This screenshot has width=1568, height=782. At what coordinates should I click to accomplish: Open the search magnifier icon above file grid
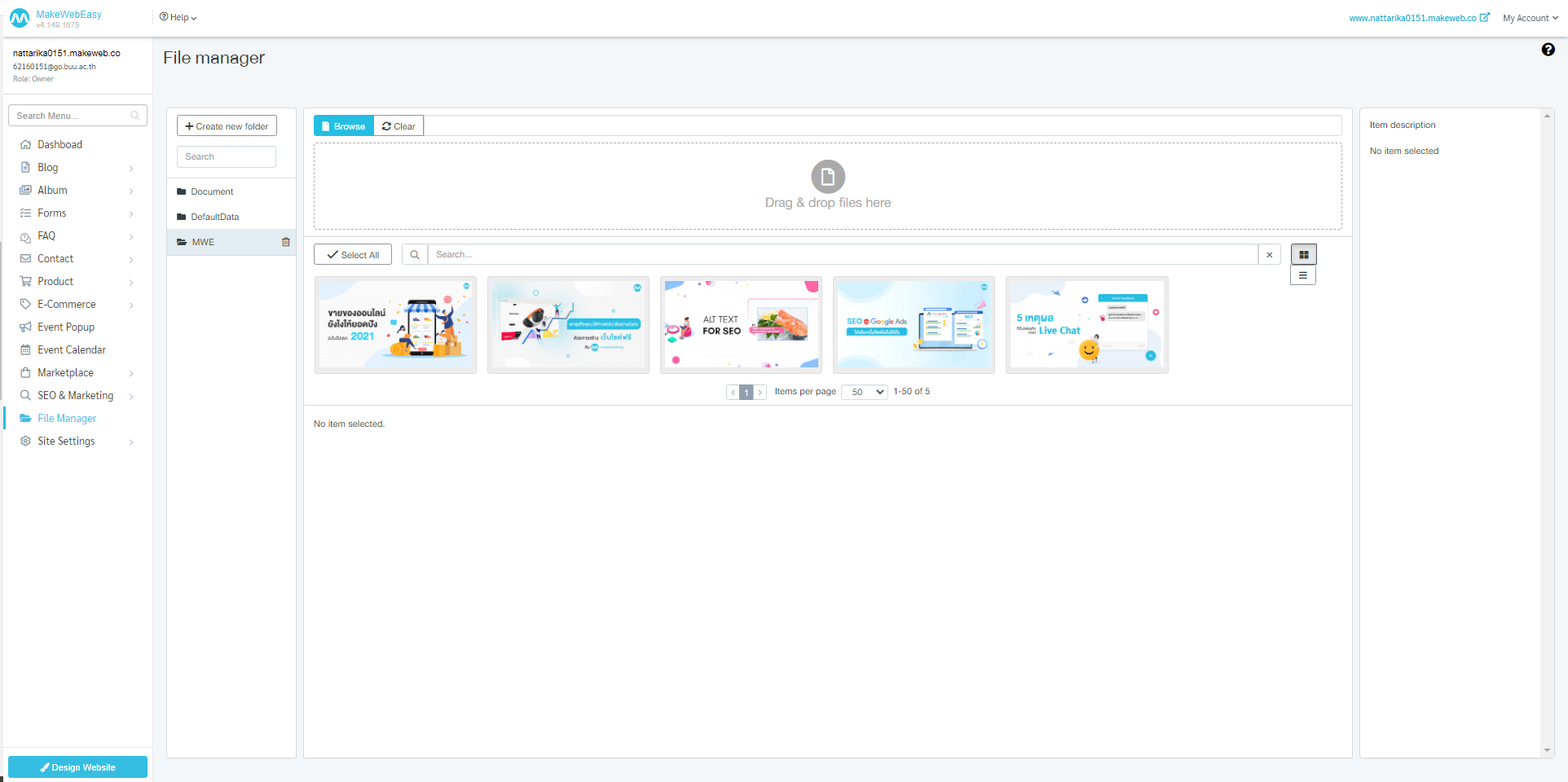tap(414, 254)
